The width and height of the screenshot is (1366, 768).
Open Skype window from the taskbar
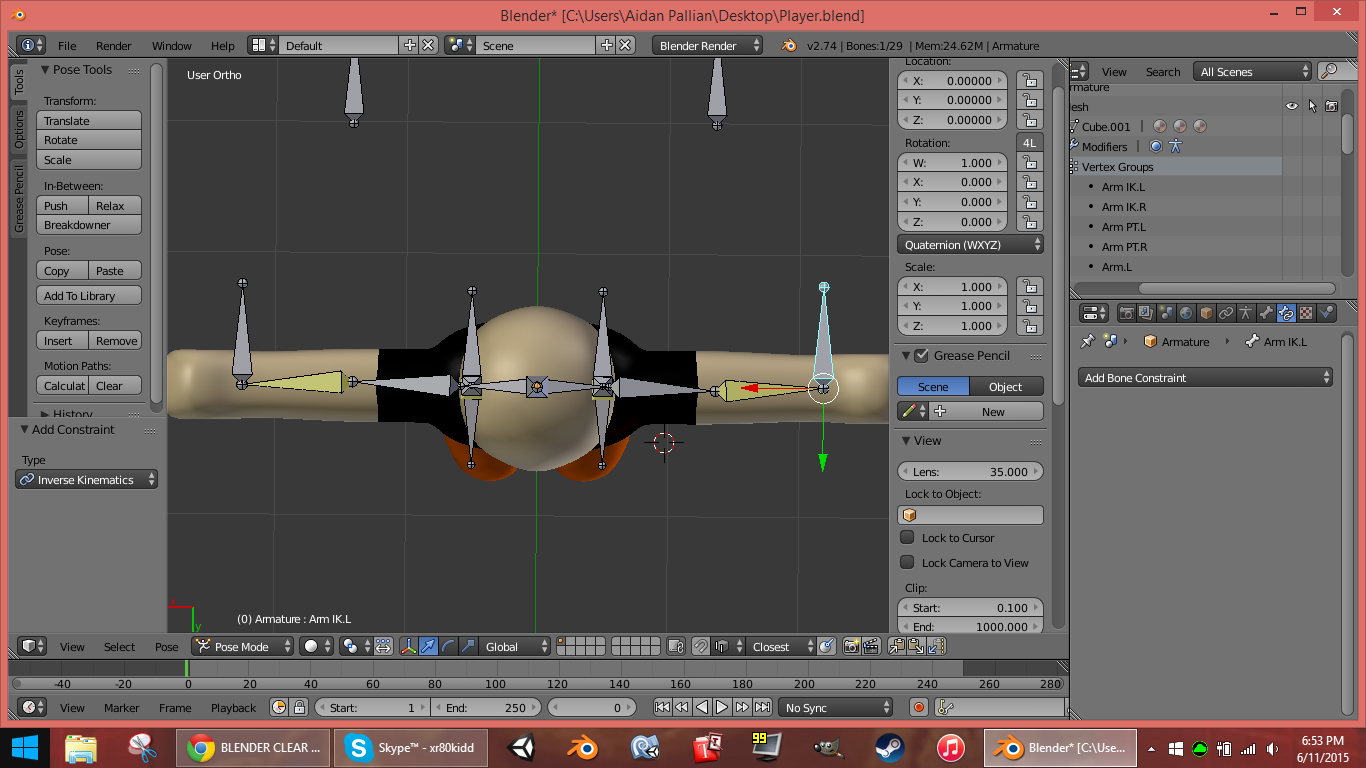tap(409, 747)
